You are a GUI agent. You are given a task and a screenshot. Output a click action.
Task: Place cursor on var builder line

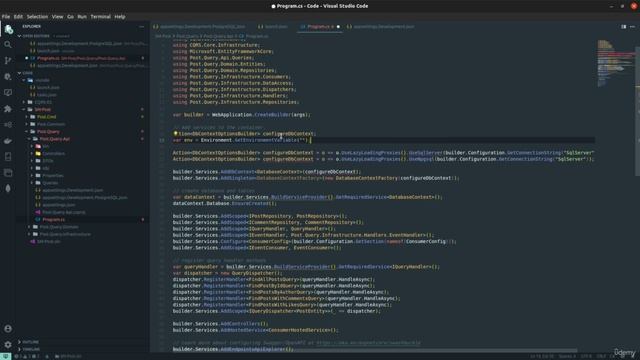(x=242, y=115)
